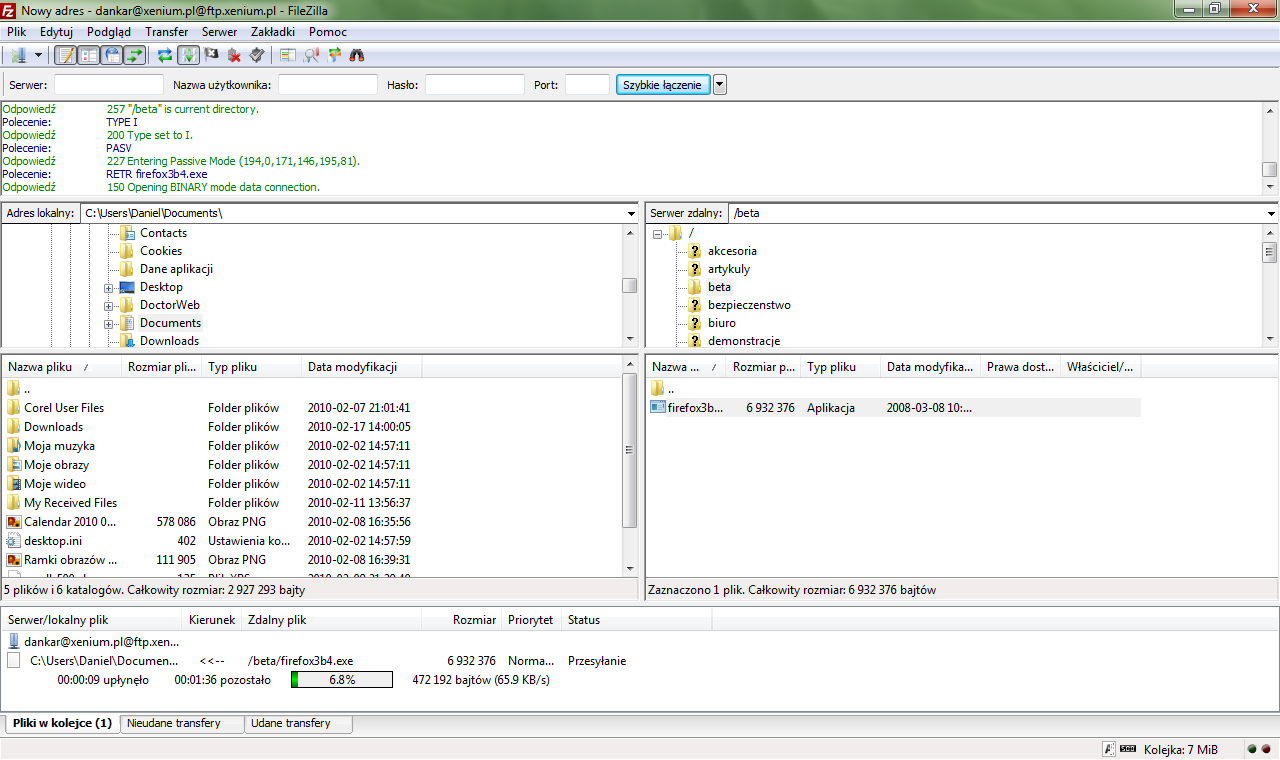1280x760 pixels.
Task: Toggle synchronized browsing icon
Action: click(334, 55)
